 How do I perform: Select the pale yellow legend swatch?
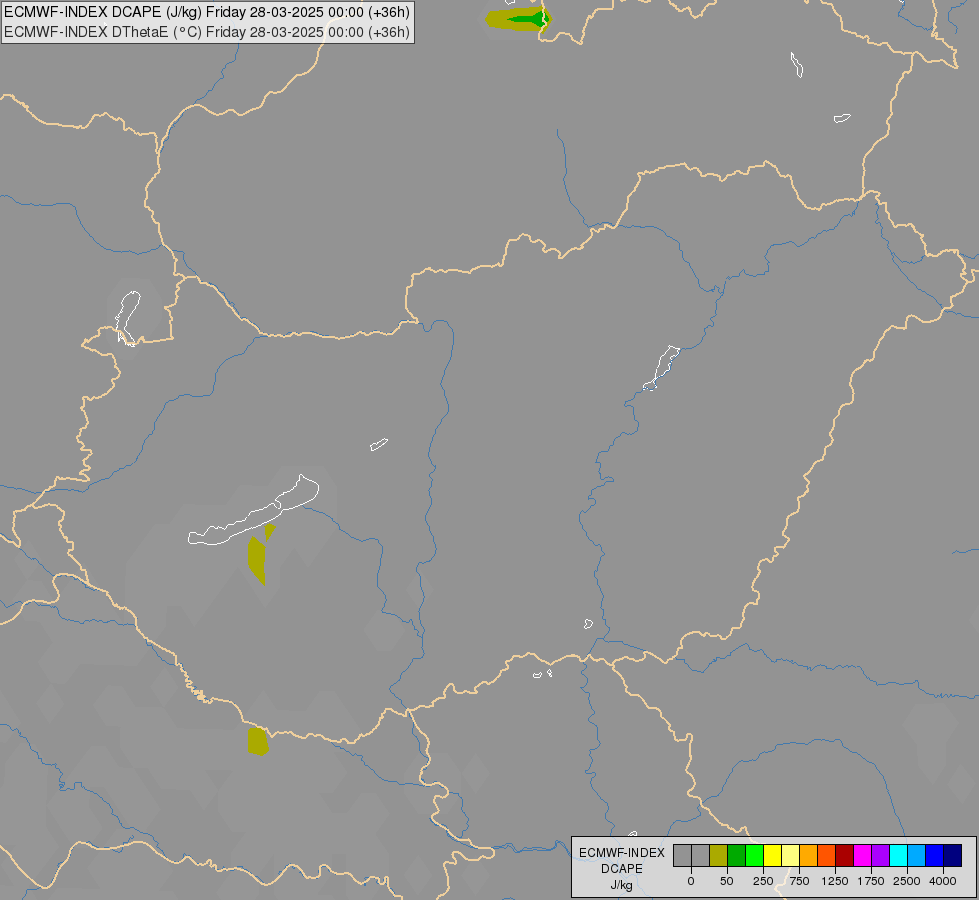tap(790, 856)
